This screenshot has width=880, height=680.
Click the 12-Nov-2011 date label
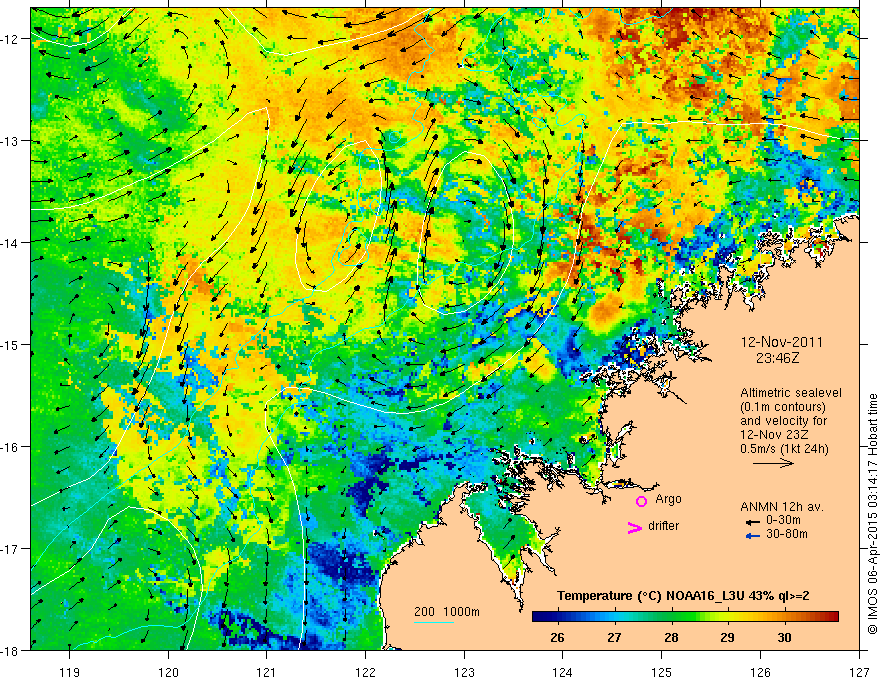point(782,342)
